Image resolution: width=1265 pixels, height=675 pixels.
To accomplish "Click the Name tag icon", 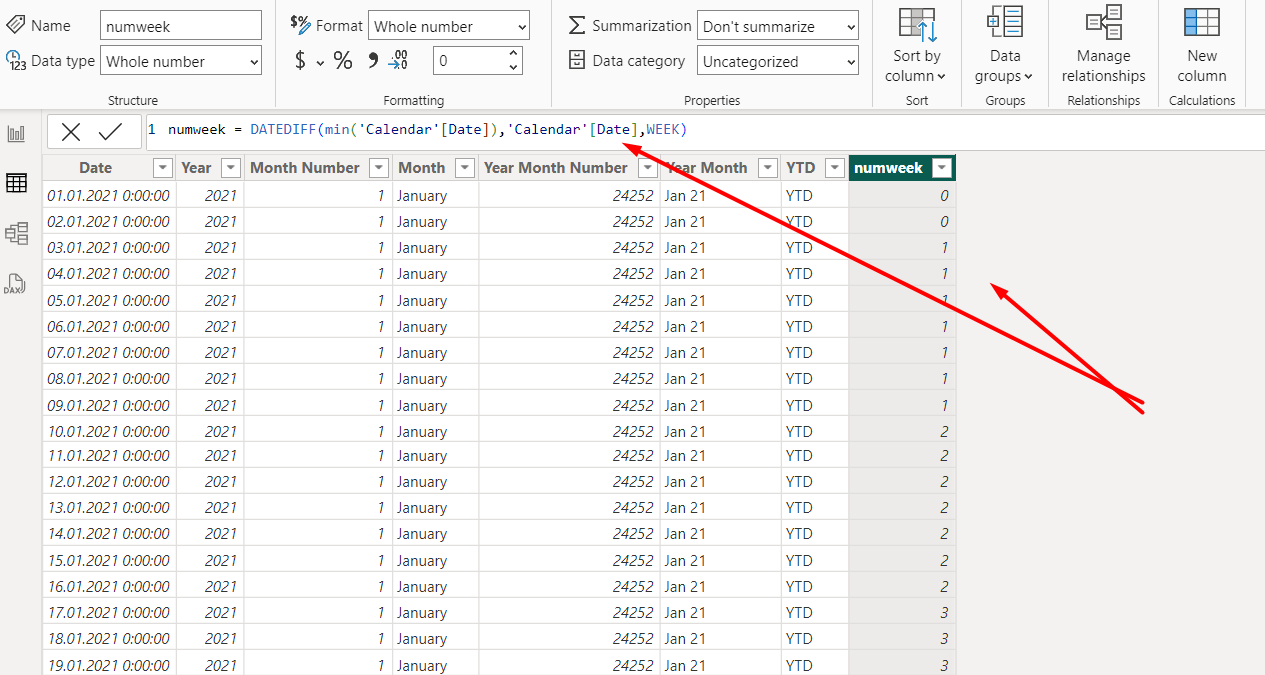I will pos(16,25).
